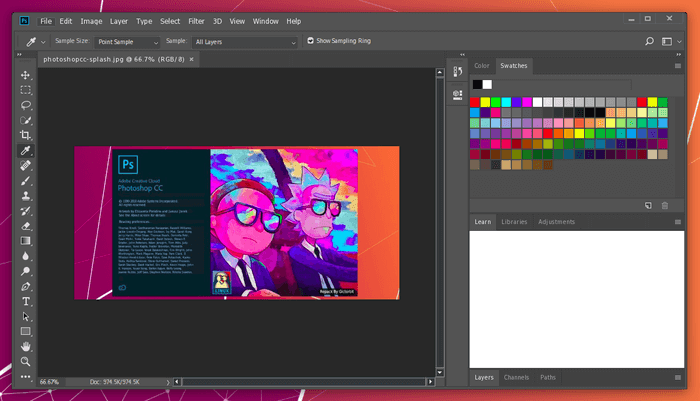
Task: Open the Sample All Layers dropdown
Action: (x=245, y=42)
